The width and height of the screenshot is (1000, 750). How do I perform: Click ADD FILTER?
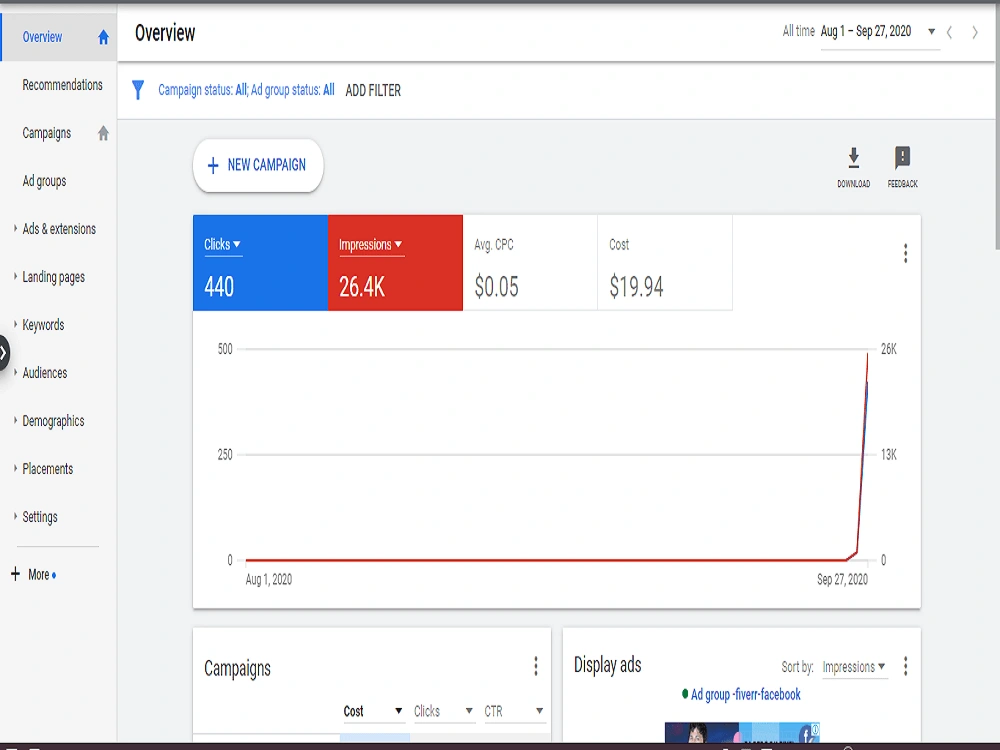[x=373, y=91]
